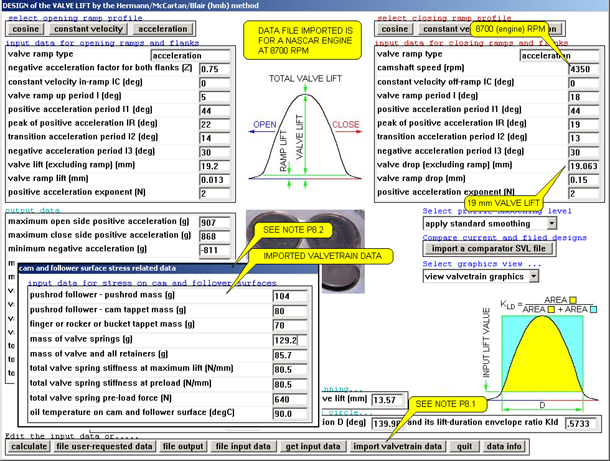Select constant velocity opening ramp profile
Viewport: 610px width, 461px height.
(x=88, y=29)
